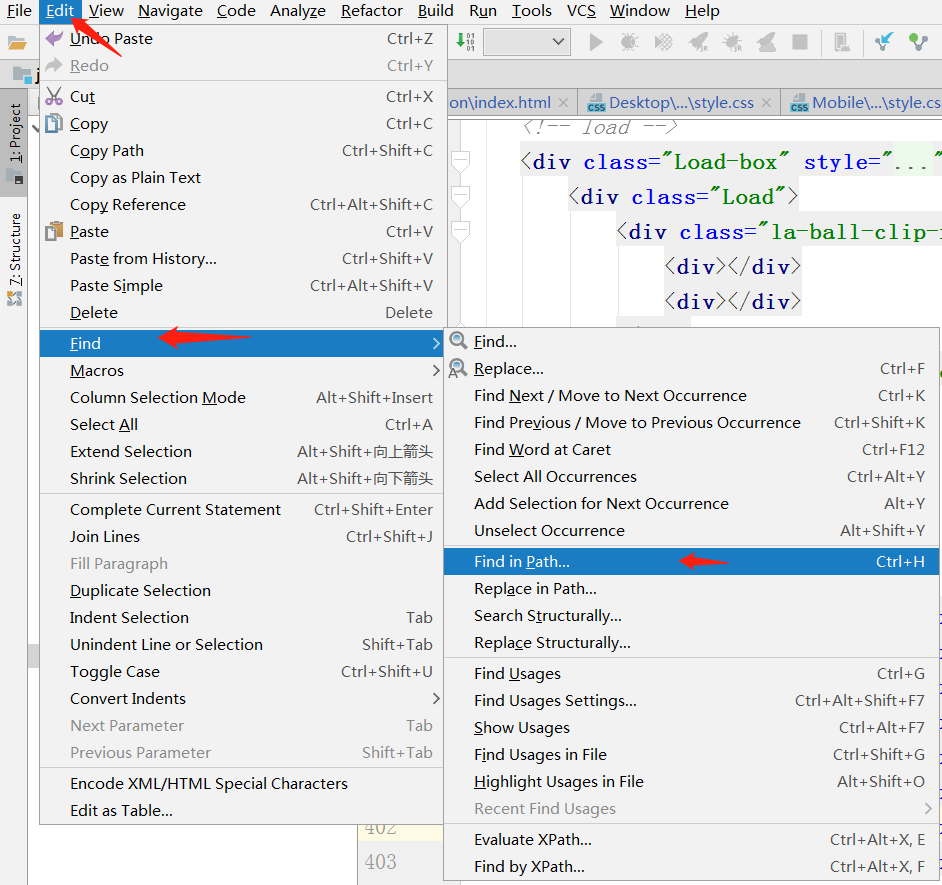The width and height of the screenshot is (942, 885).
Task: Click the Debug bug icon in toolbar
Action: tap(629, 42)
